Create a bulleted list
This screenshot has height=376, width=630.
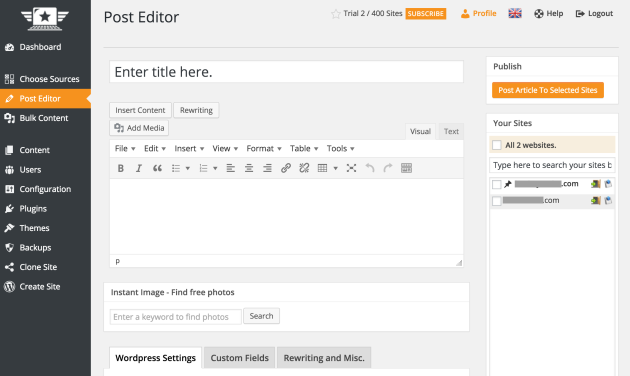tap(176, 168)
